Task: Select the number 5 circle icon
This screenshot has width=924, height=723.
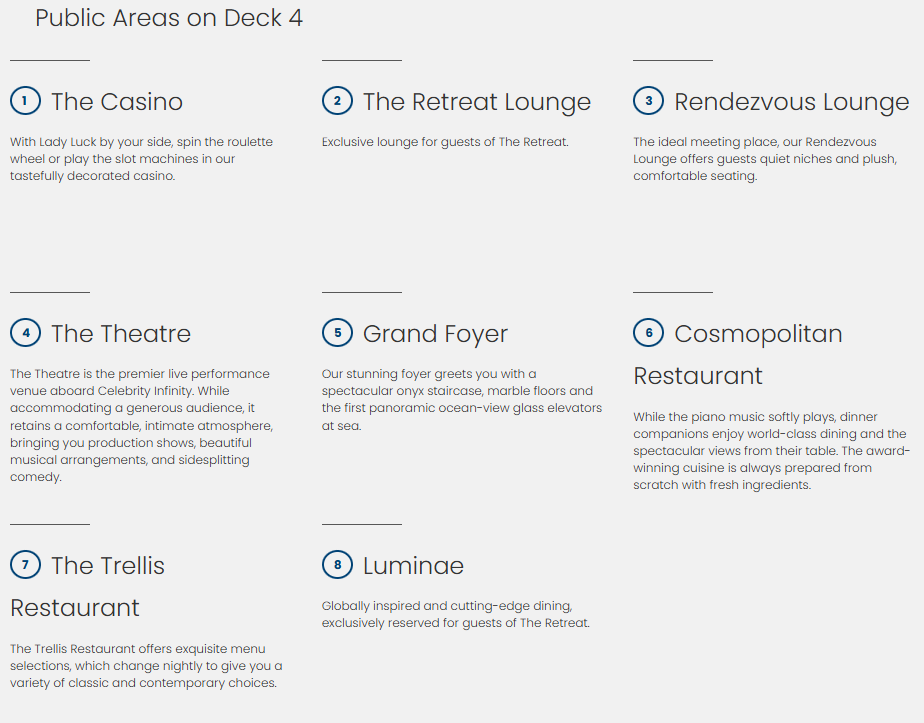Action: click(x=337, y=333)
